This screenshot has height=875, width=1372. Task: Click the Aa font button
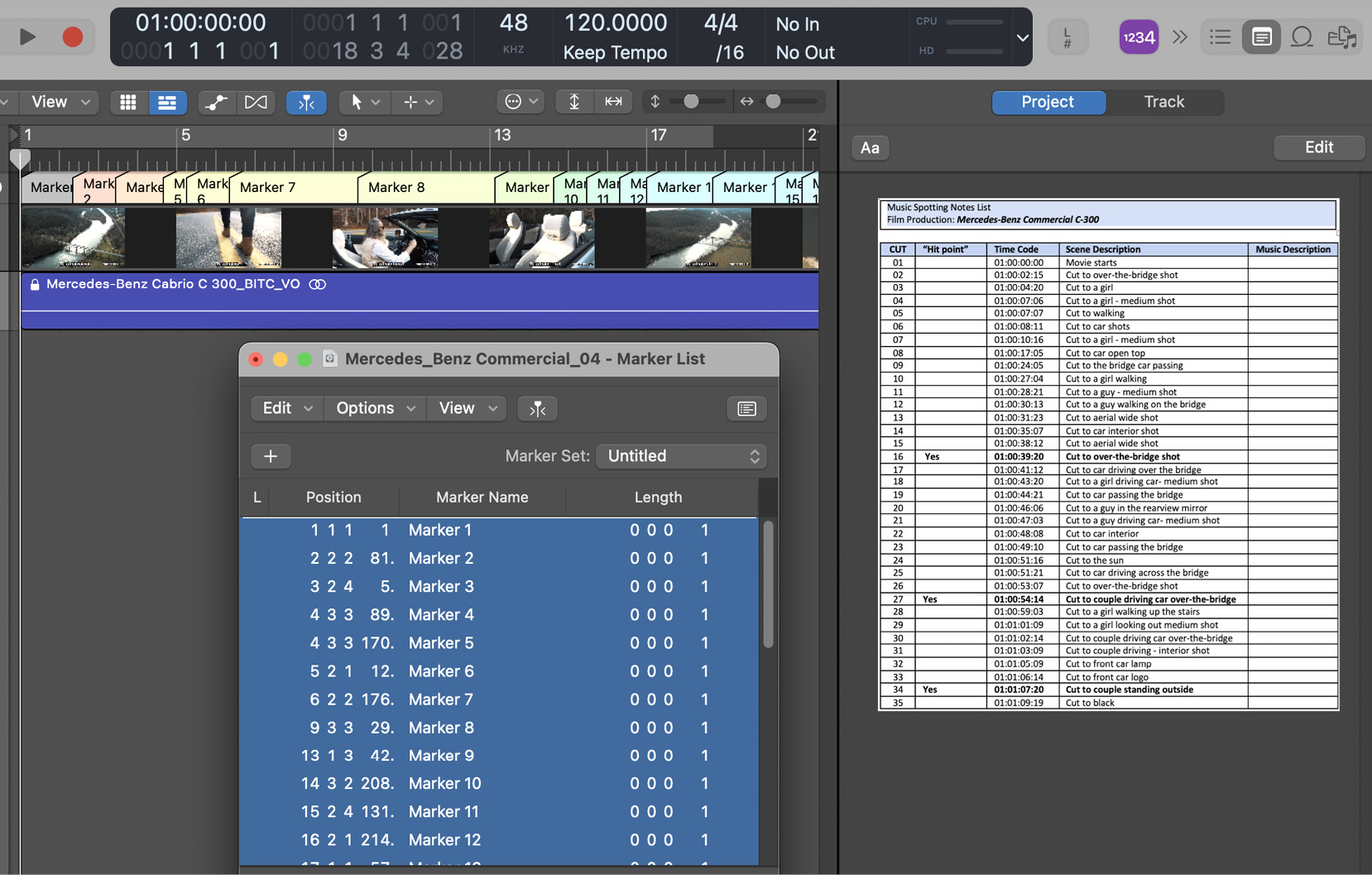(870, 147)
